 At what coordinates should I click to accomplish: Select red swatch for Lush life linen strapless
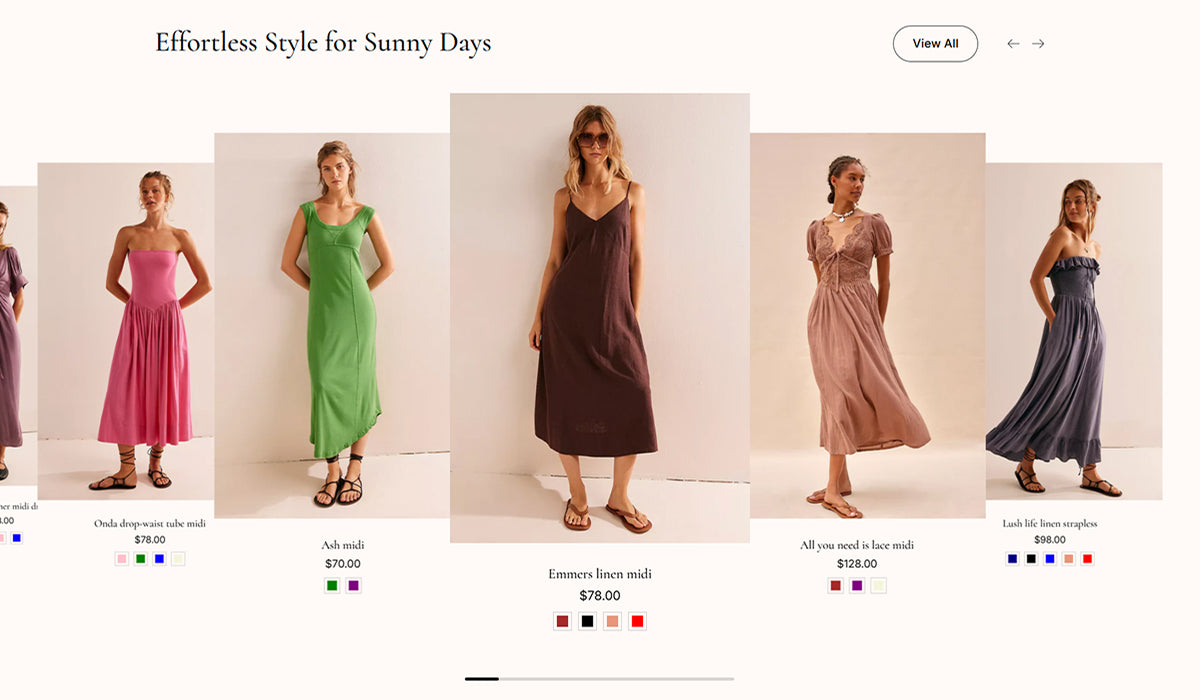[x=1087, y=559]
